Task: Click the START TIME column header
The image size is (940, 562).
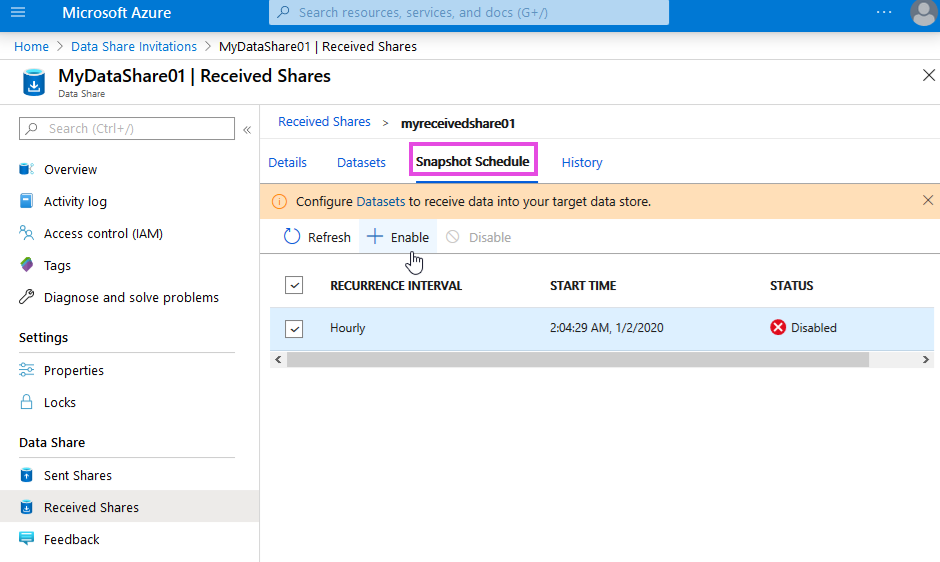Action: 583,285
